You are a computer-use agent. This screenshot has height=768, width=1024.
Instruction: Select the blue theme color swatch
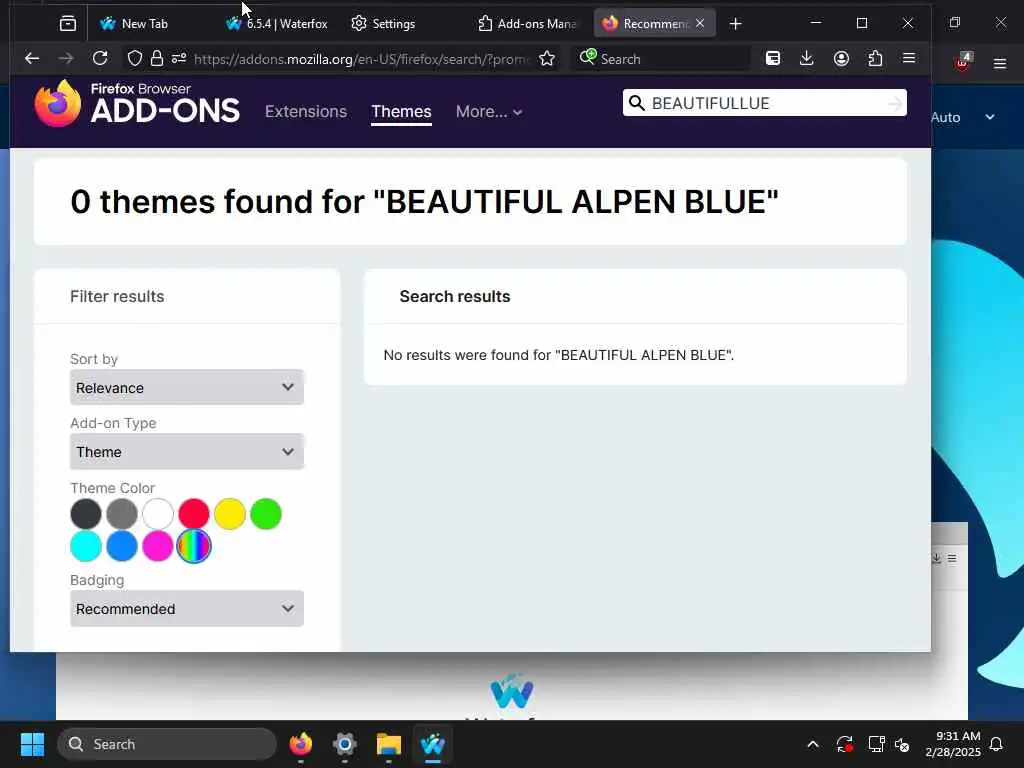tap(121, 546)
